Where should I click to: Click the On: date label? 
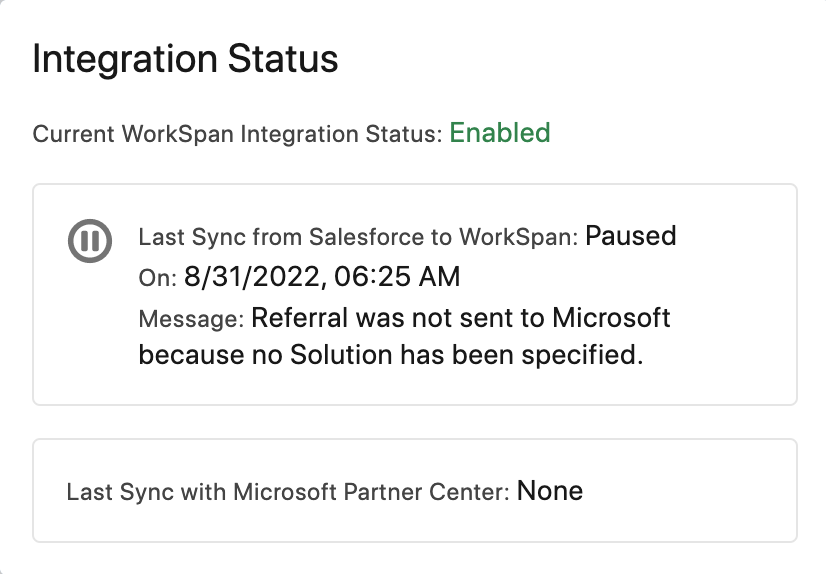coord(157,278)
